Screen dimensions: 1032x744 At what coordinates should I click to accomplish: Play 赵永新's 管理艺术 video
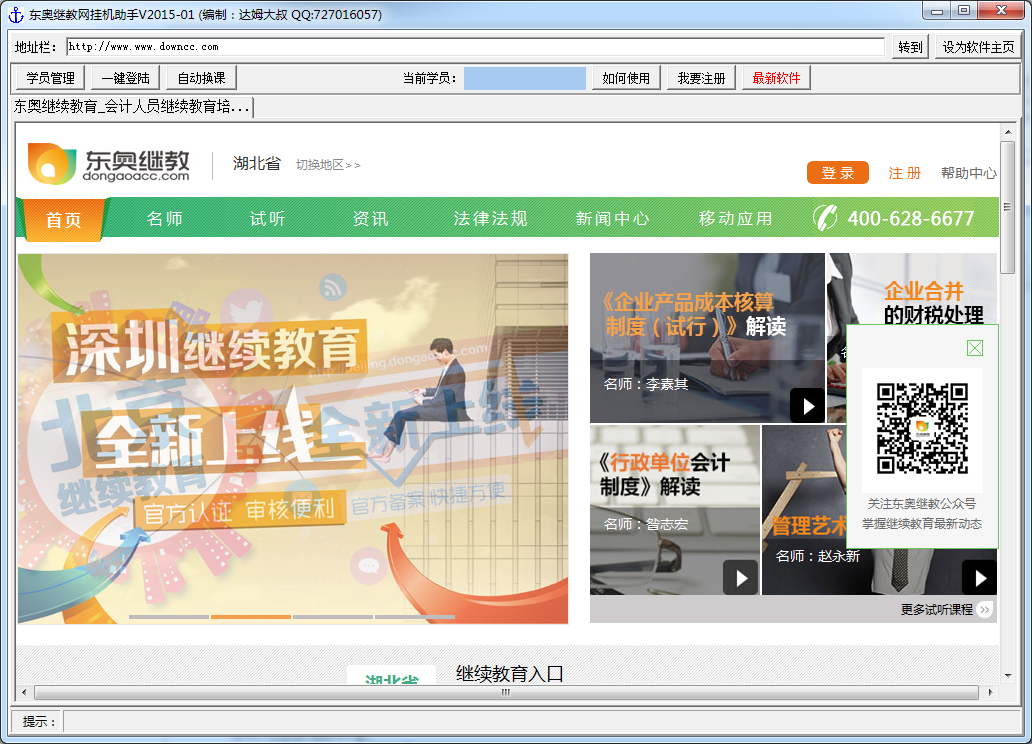(x=978, y=577)
